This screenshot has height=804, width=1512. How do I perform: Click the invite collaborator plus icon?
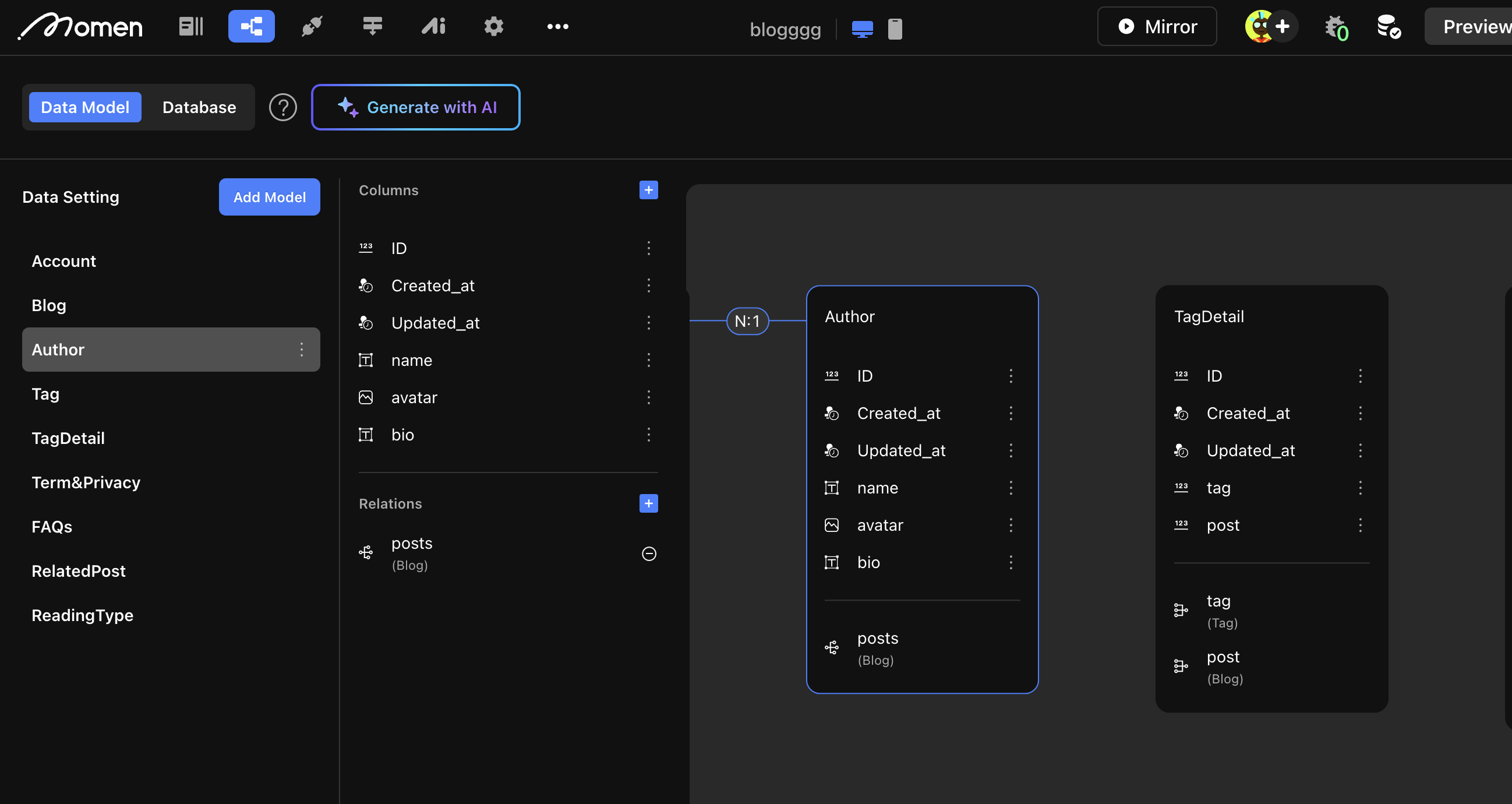pyautogui.click(x=1283, y=26)
